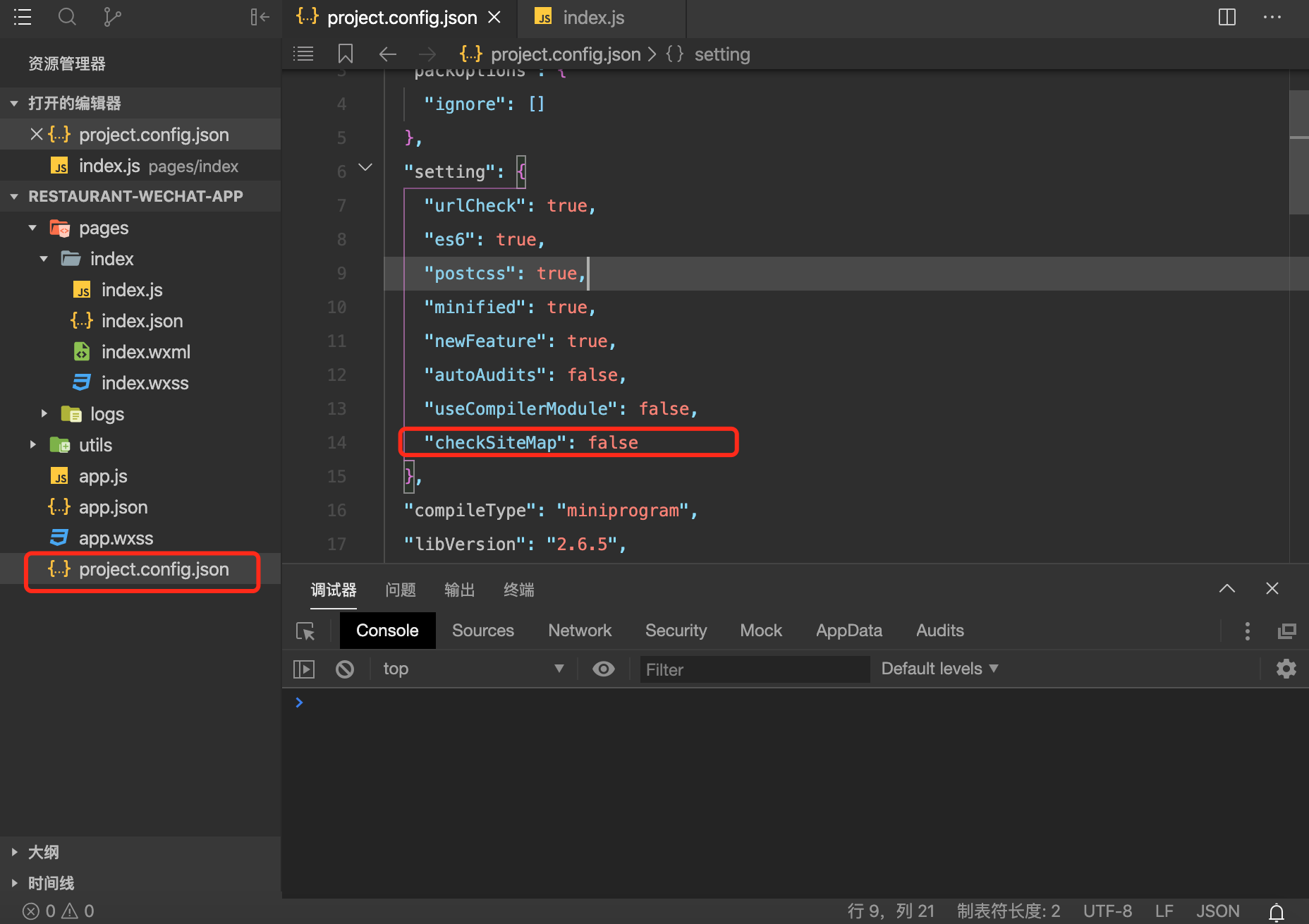Image resolution: width=1309 pixels, height=924 pixels.
Task: Open the source control branch icon
Action: (x=112, y=17)
